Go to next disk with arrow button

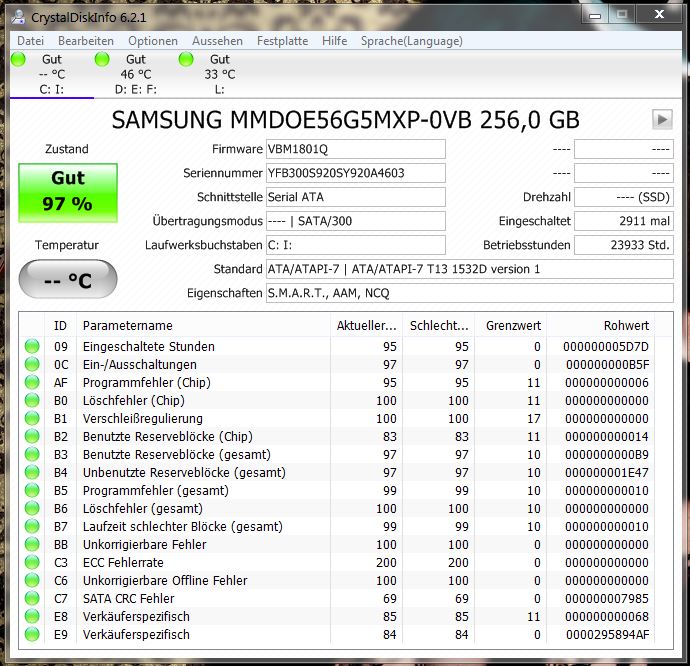click(x=662, y=119)
